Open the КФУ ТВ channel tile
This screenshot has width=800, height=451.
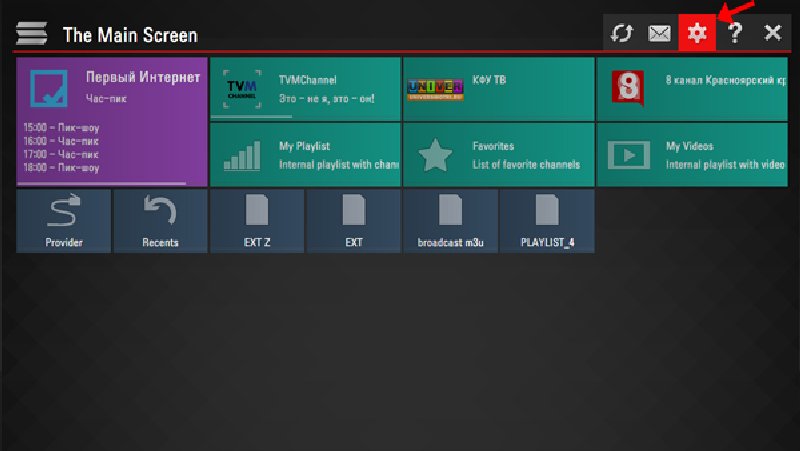point(498,88)
